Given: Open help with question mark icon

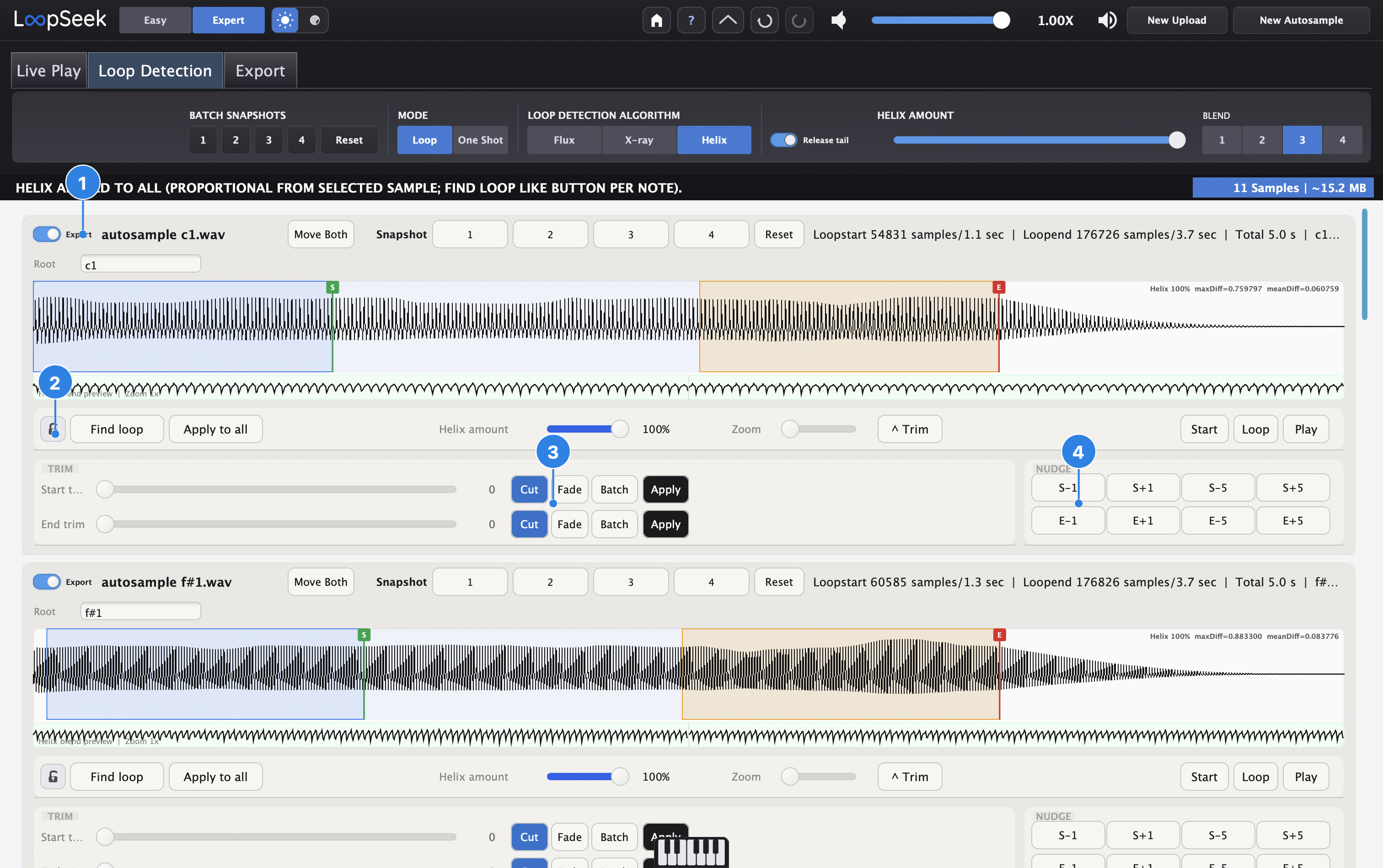Looking at the screenshot, I should click(691, 21).
